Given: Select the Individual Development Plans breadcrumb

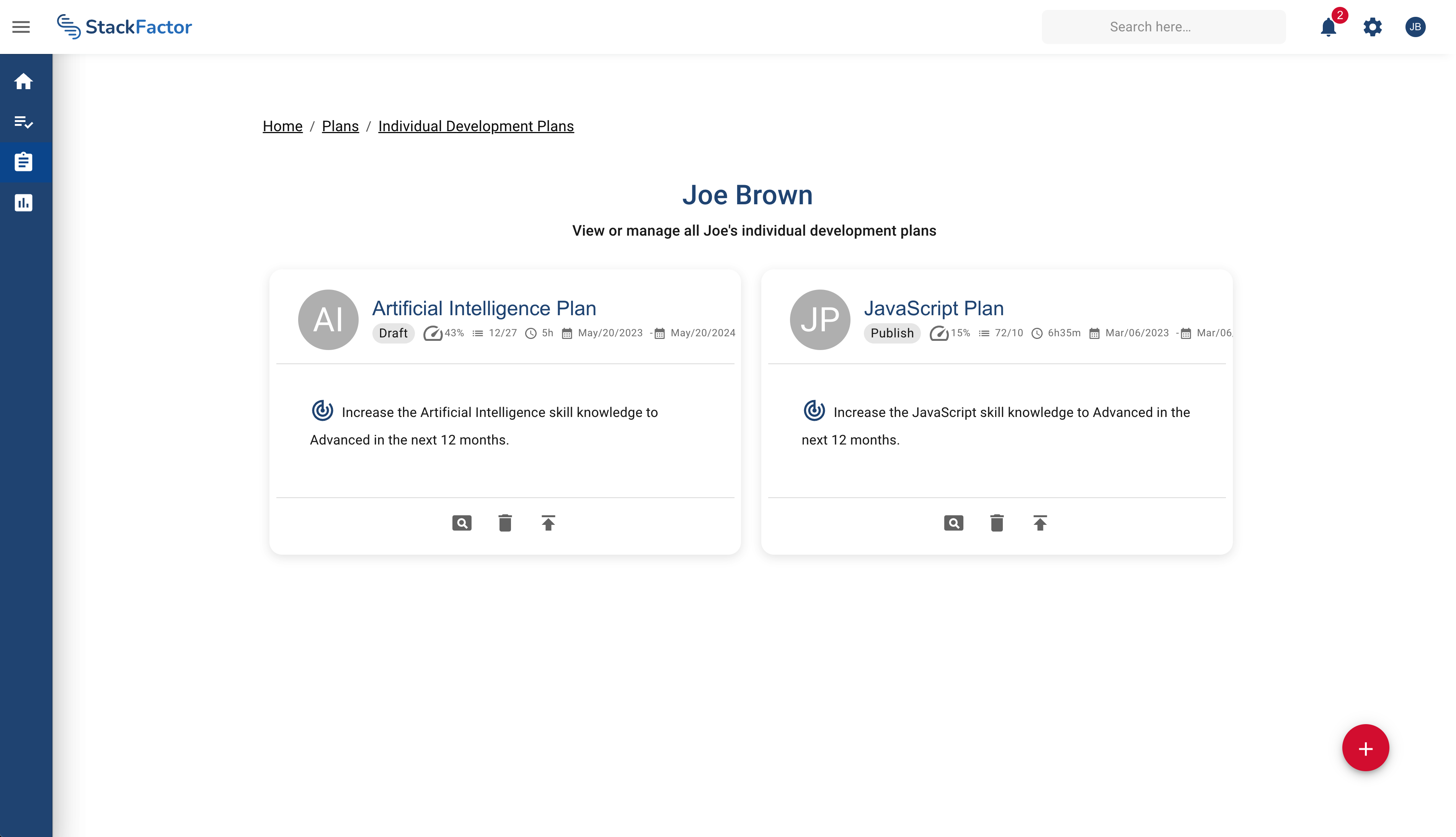Looking at the screenshot, I should pos(475,126).
